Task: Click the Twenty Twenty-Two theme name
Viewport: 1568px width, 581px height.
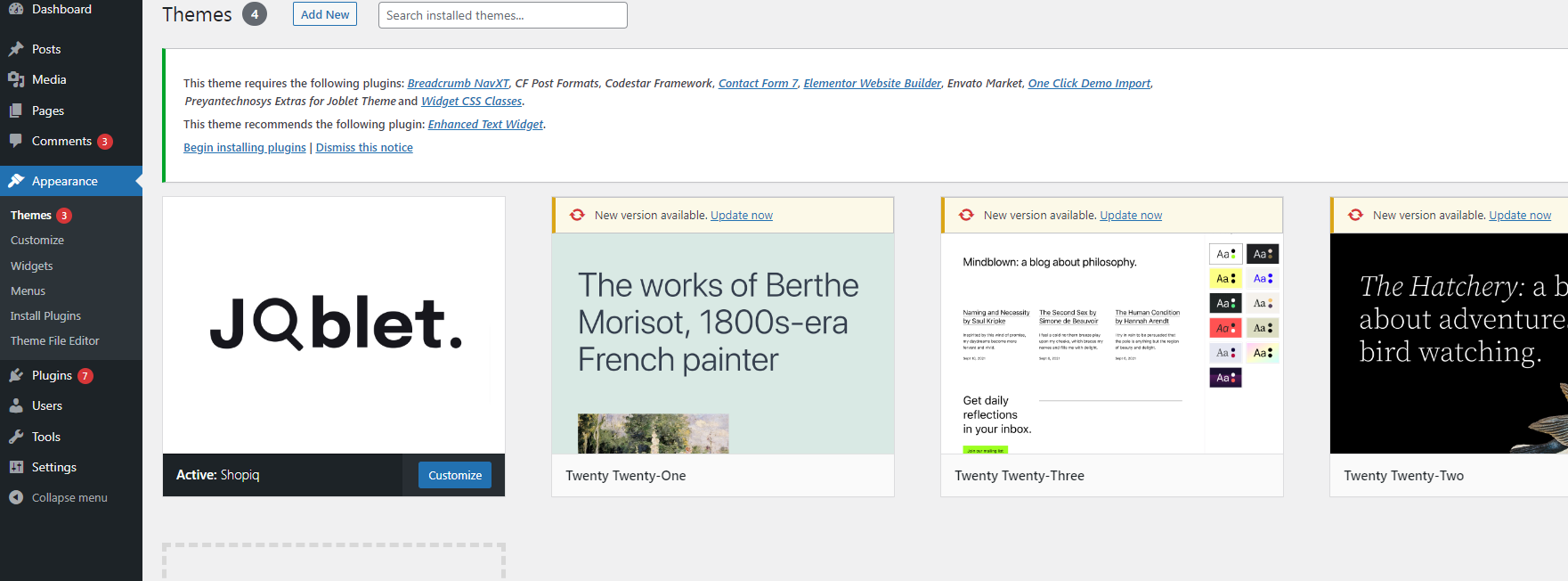Action: coord(1404,475)
